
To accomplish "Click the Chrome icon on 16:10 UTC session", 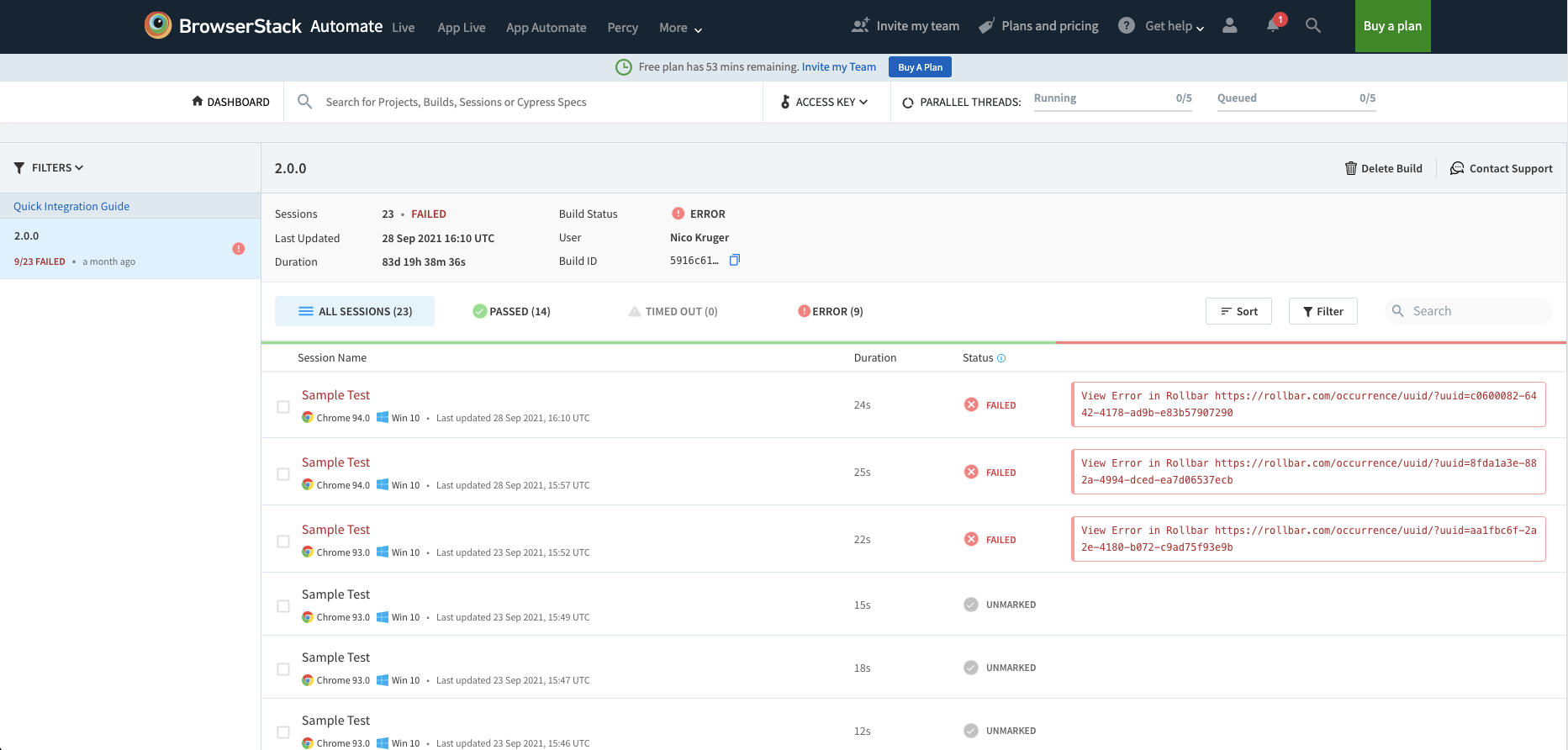I will pos(308,417).
